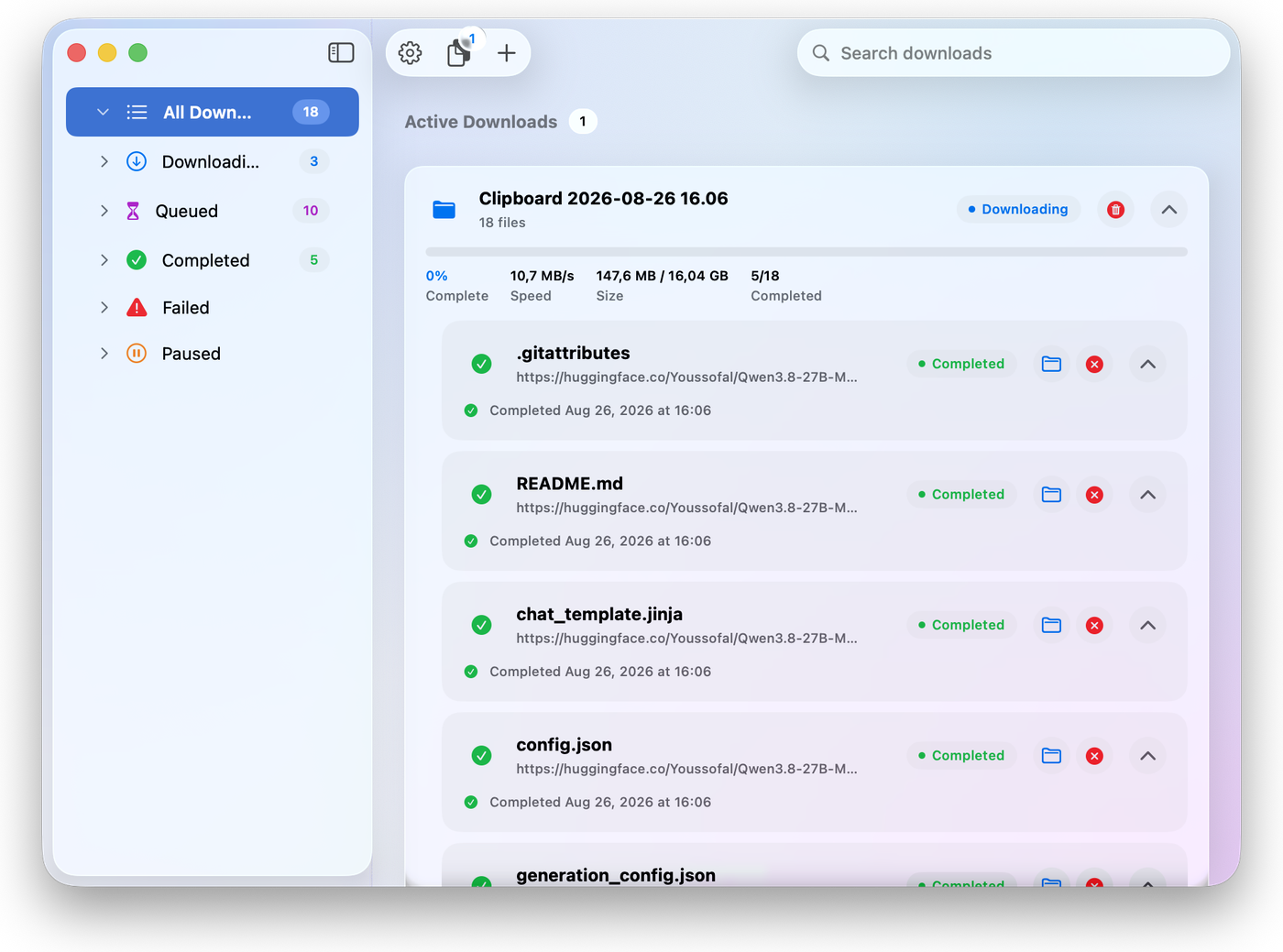Remove the README.md download
Image resolution: width=1283 pixels, height=952 pixels.
click(1094, 495)
